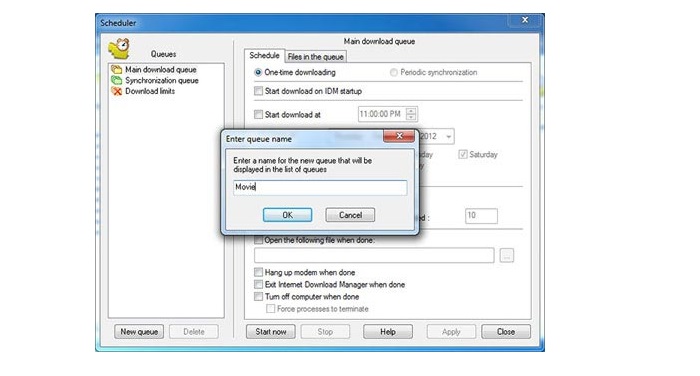
Task: Check Open the following file when done
Action: coord(258,240)
